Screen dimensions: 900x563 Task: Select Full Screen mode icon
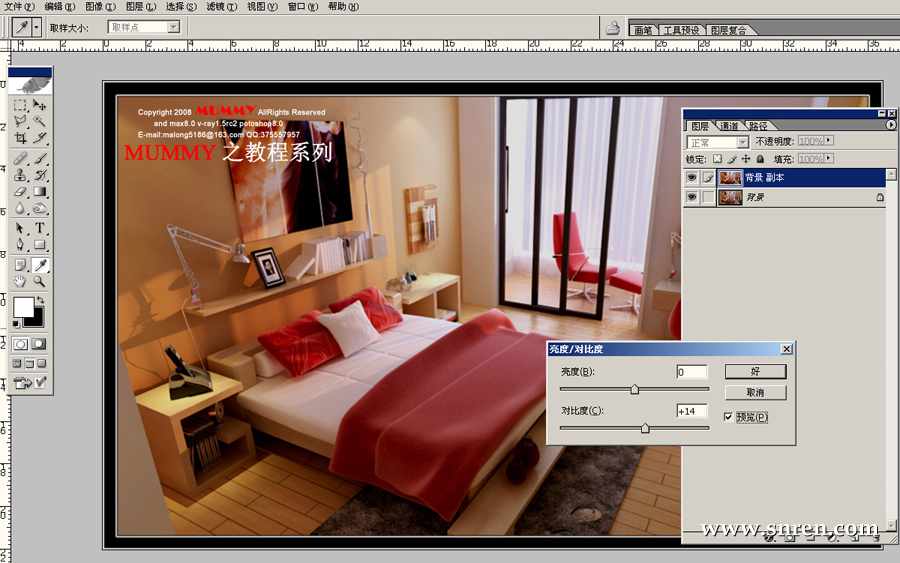(42, 363)
